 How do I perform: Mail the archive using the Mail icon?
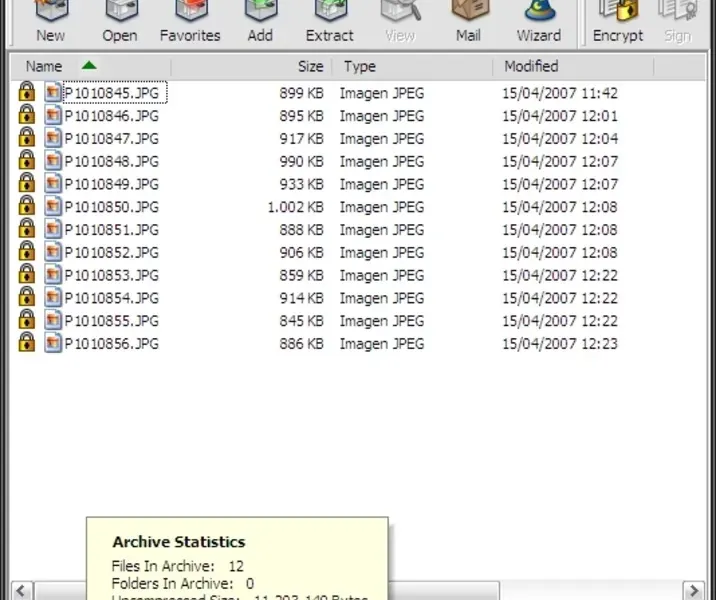coord(469,21)
